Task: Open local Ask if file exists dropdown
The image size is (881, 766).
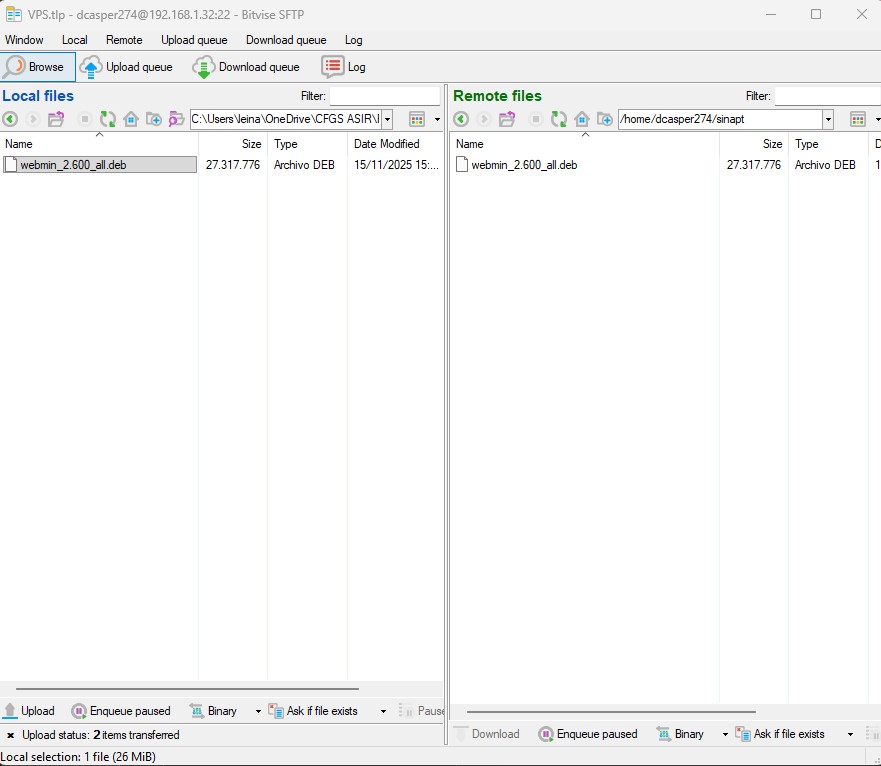Action: pos(382,711)
